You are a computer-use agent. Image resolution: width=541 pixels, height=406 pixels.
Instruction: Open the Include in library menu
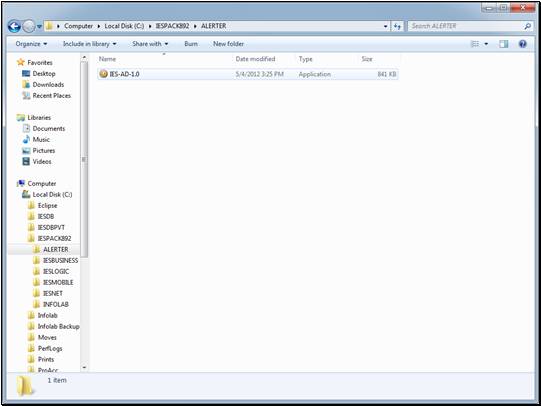pos(89,44)
